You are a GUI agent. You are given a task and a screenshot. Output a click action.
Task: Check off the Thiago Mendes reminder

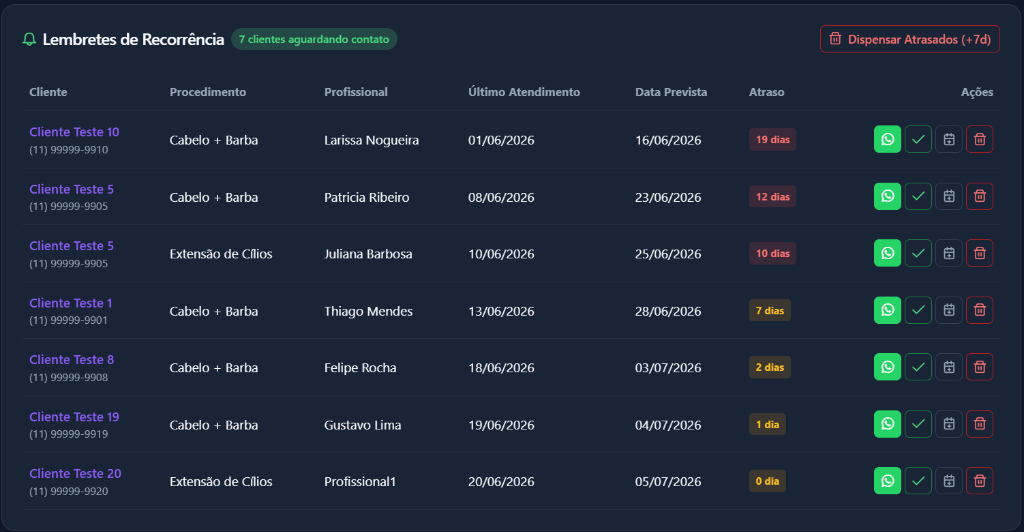(918, 310)
